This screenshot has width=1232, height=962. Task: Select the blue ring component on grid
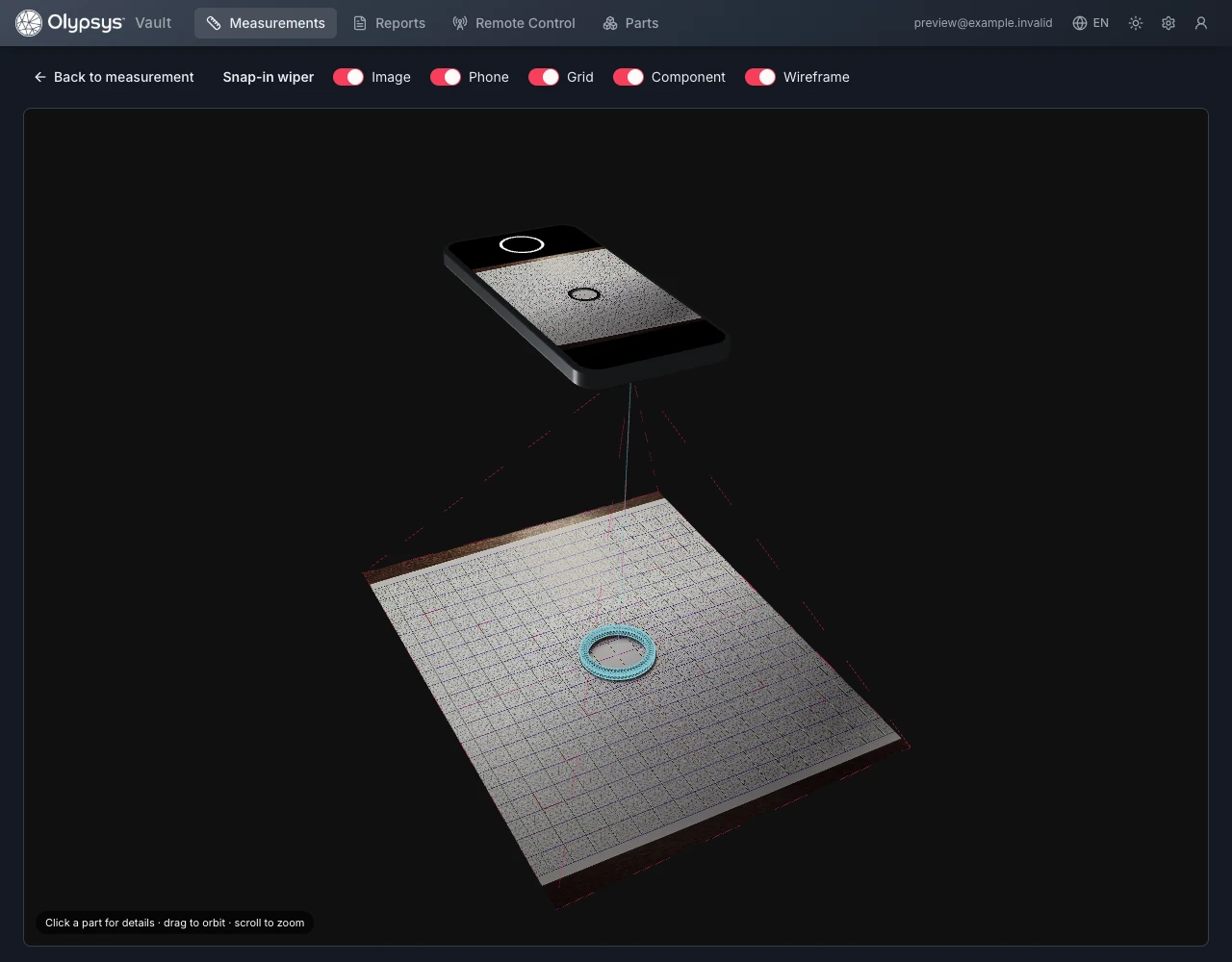[618, 652]
